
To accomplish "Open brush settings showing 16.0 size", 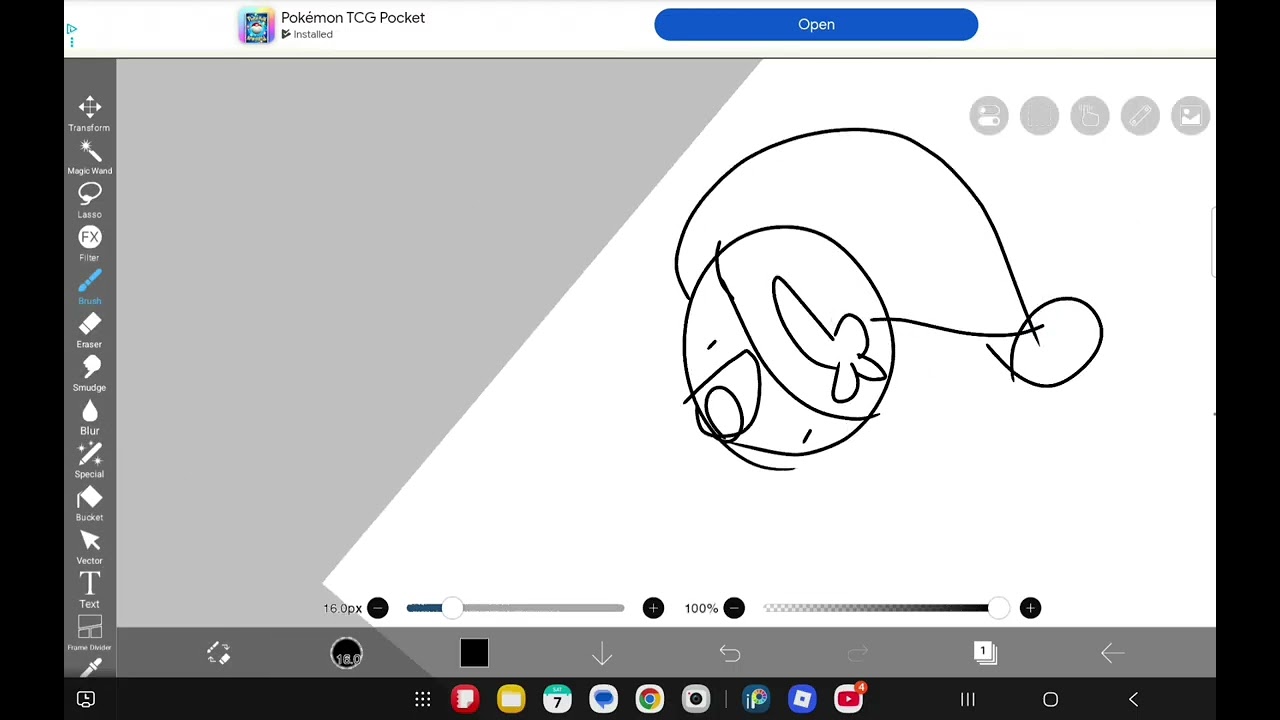I will pos(346,654).
